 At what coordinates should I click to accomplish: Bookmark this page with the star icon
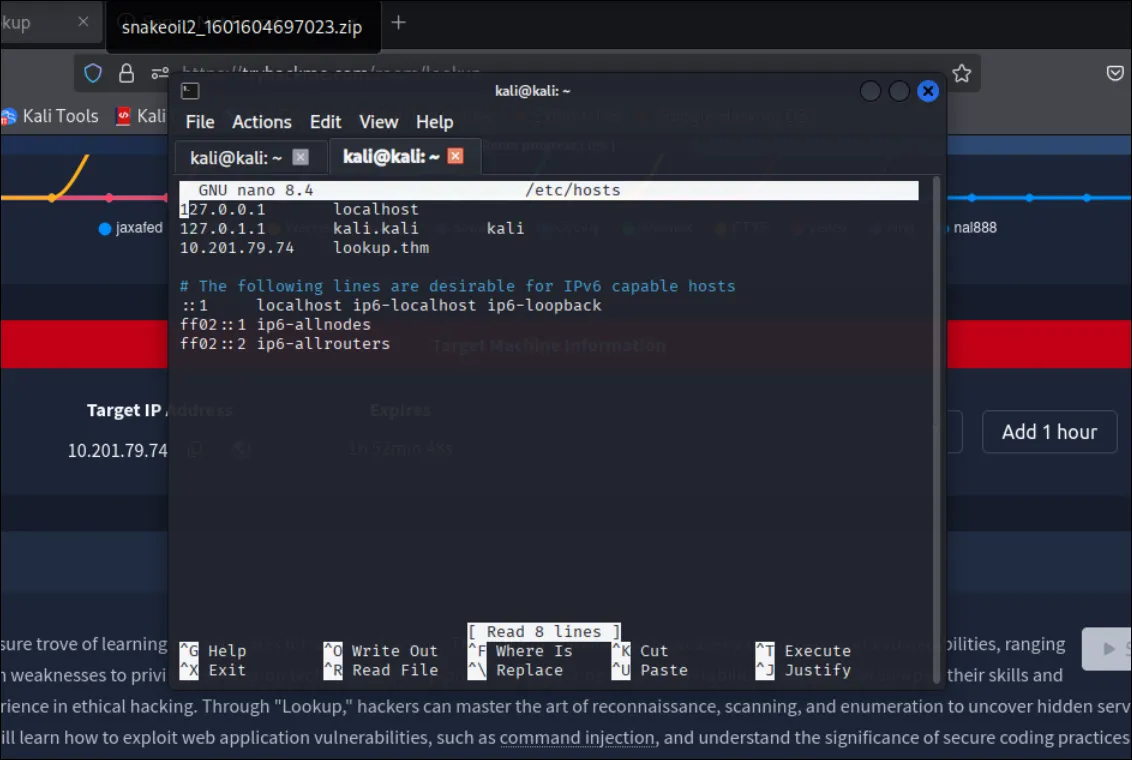coord(961,73)
